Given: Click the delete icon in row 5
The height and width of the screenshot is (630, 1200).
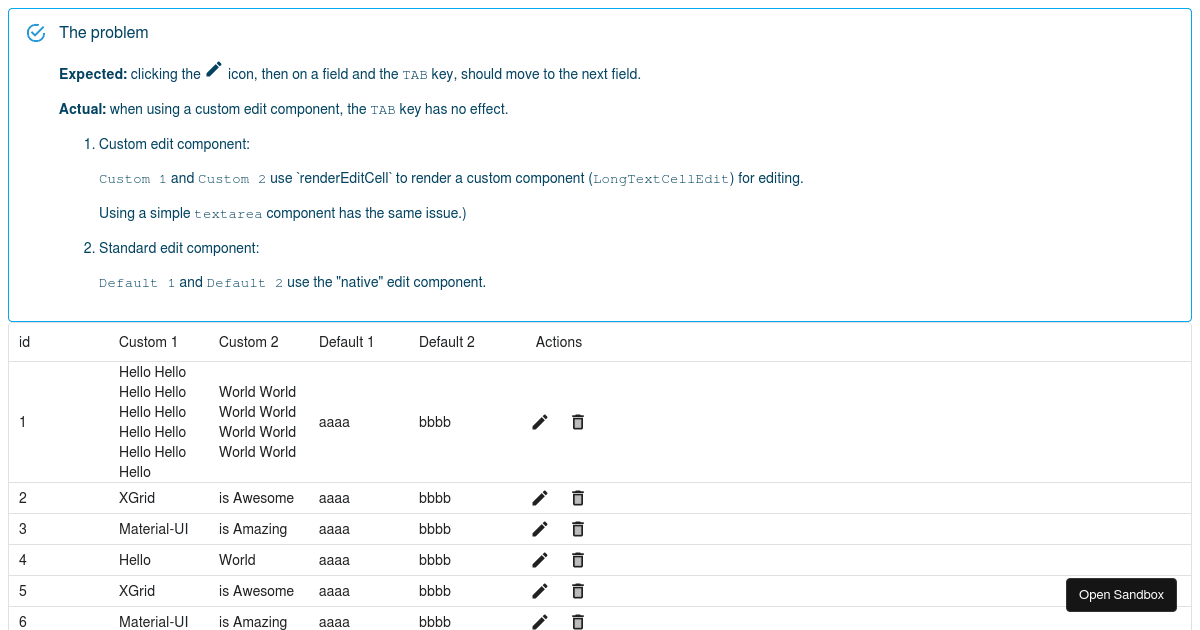Looking at the screenshot, I should [577, 591].
